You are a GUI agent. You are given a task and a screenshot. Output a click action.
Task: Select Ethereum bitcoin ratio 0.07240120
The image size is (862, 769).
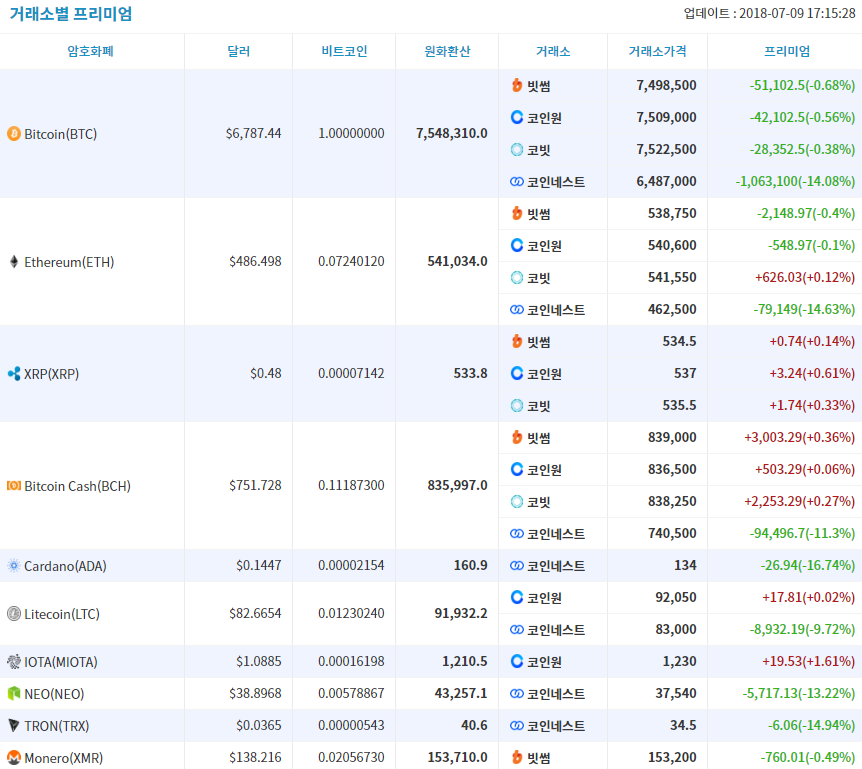pos(351,262)
